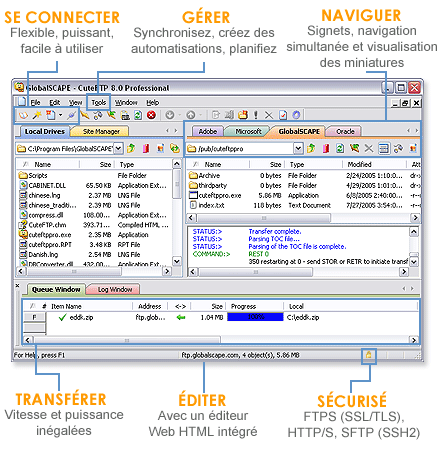Click the exclamation mark Execute icon

[256, 115]
